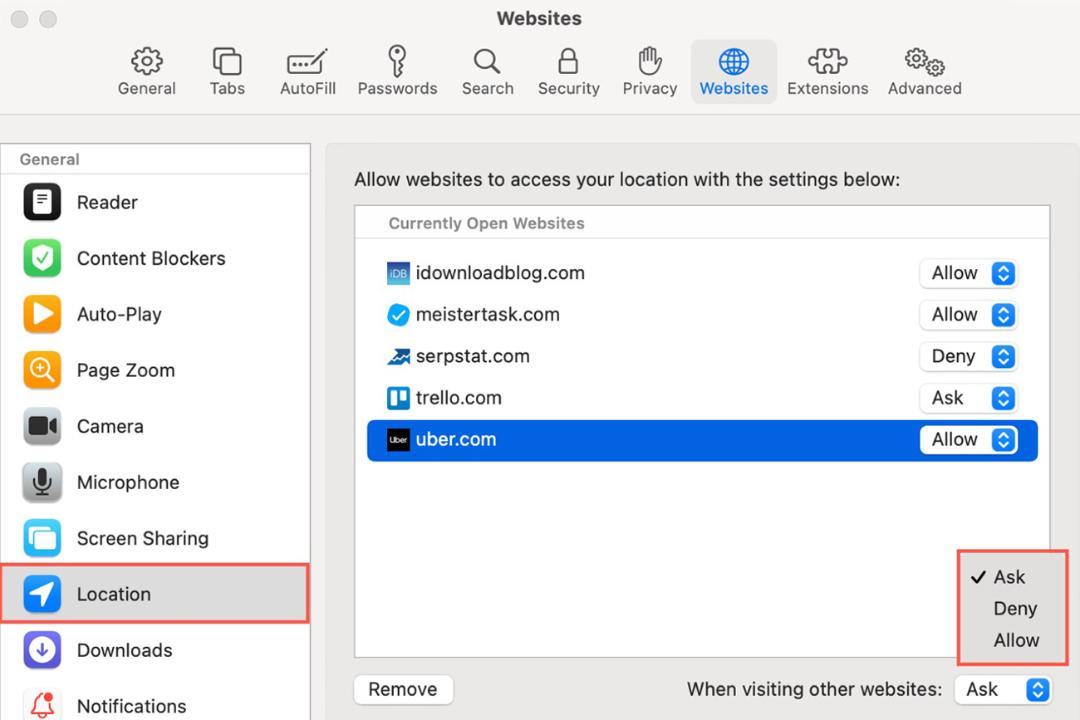Select the Notifications label in sidebar
Screen dimensions: 1080x720
coord(132,706)
